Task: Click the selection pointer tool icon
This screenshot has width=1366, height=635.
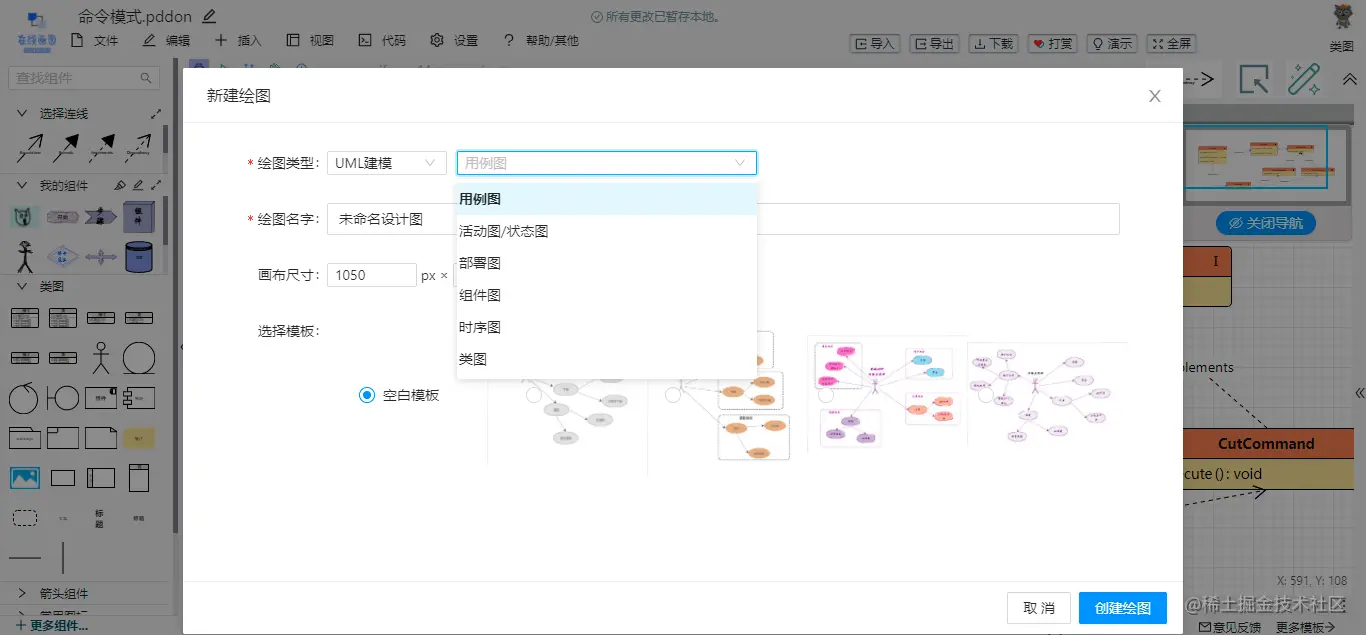Action: (x=1254, y=79)
